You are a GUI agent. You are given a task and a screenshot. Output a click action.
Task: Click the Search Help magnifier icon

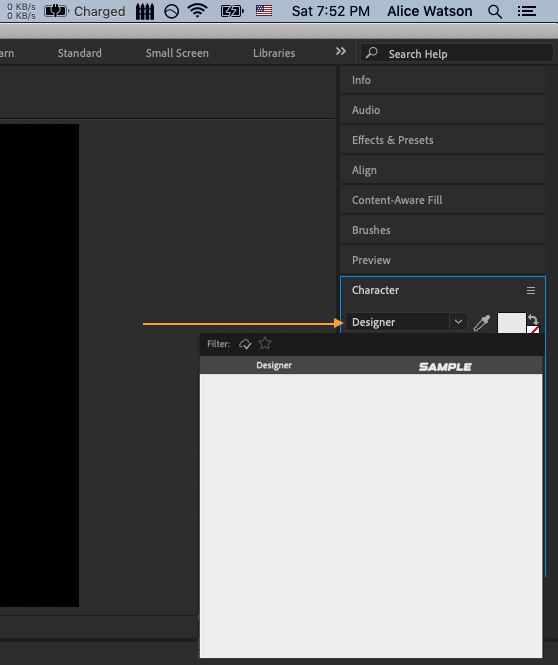(372, 53)
